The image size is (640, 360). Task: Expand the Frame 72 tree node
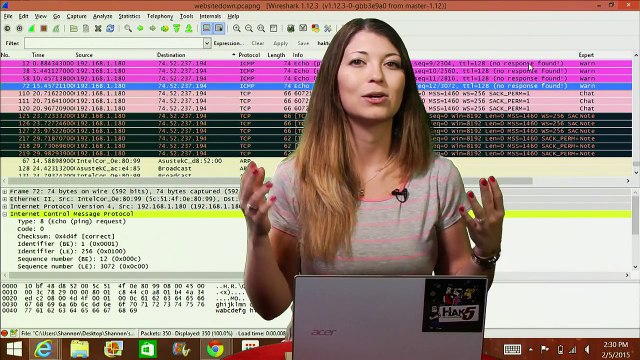[x=4, y=191]
